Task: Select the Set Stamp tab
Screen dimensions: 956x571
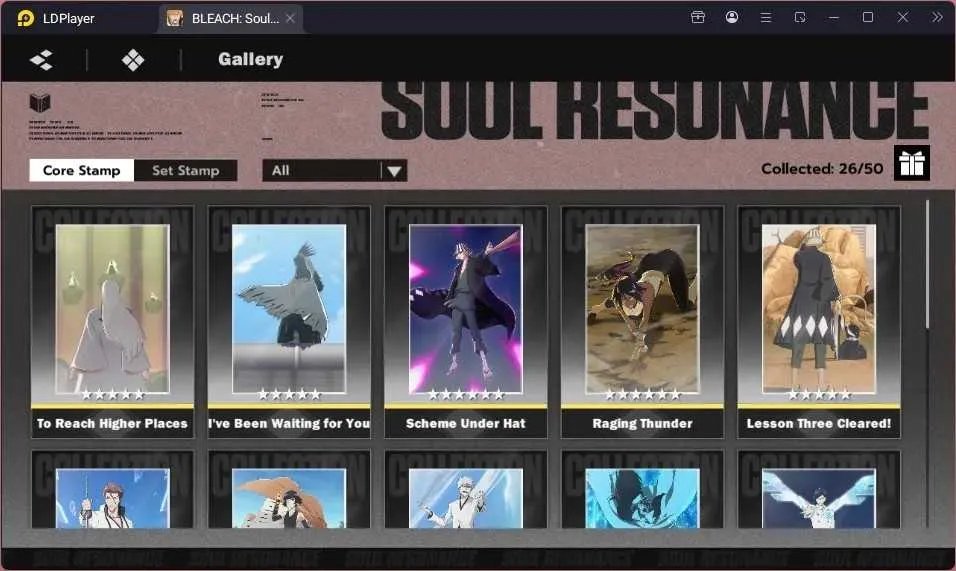Action: tap(185, 171)
